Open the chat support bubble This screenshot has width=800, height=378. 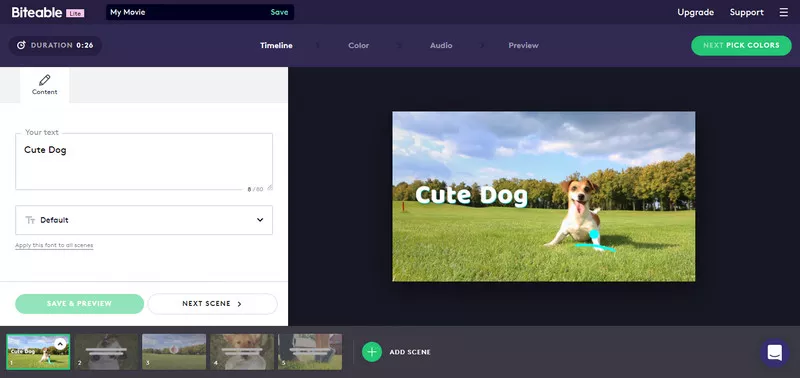[774, 352]
